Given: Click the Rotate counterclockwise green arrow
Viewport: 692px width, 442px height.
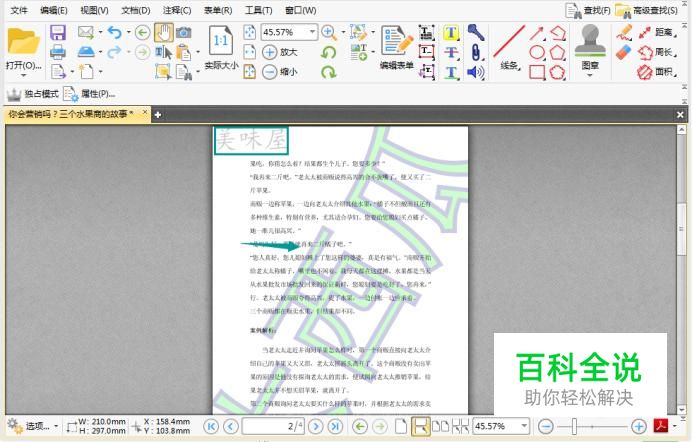Looking at the screenshot, I should point(328,52).
